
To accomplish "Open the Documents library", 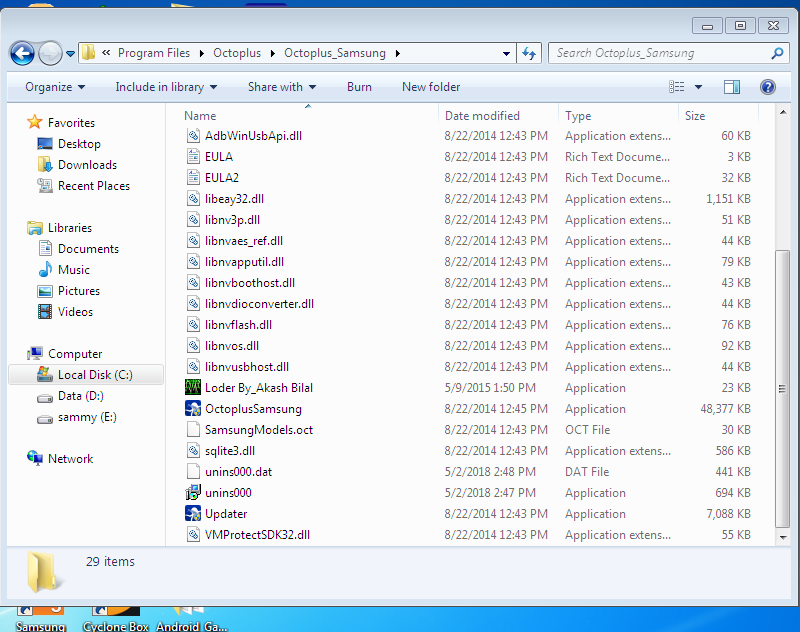I will coord(88,249).
